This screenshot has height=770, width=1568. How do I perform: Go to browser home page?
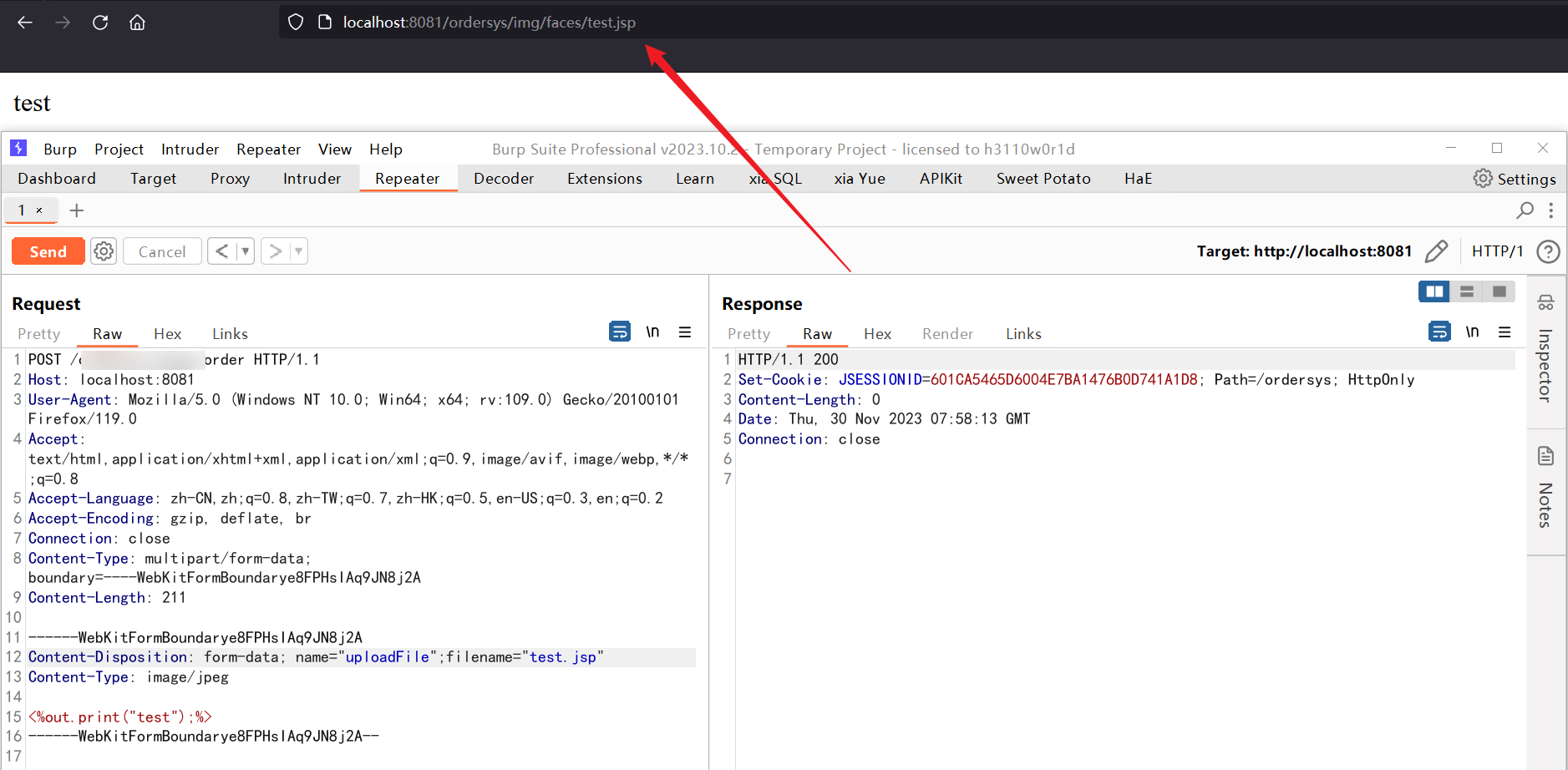point(137,23)
